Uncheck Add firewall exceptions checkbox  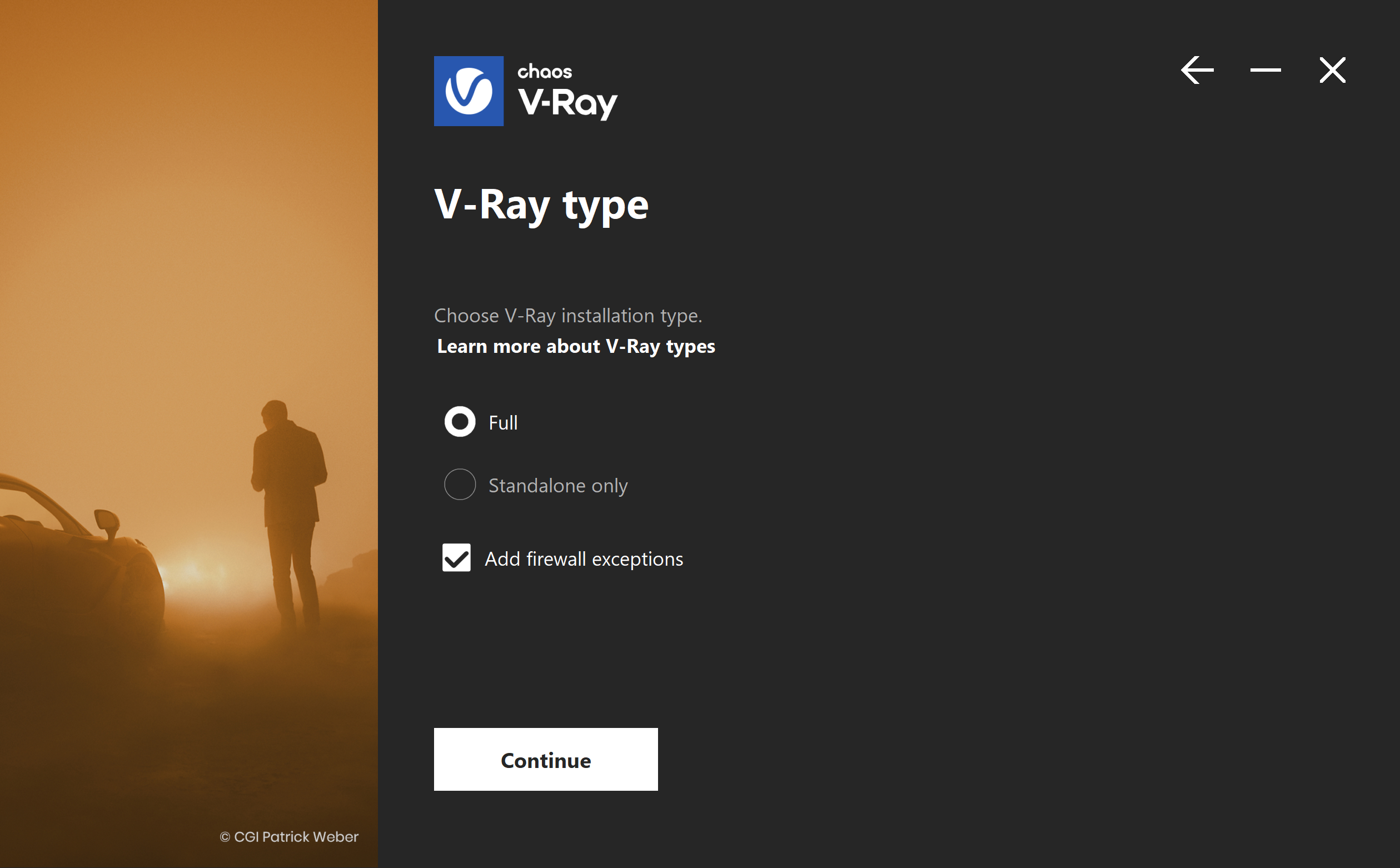point(456,557)
